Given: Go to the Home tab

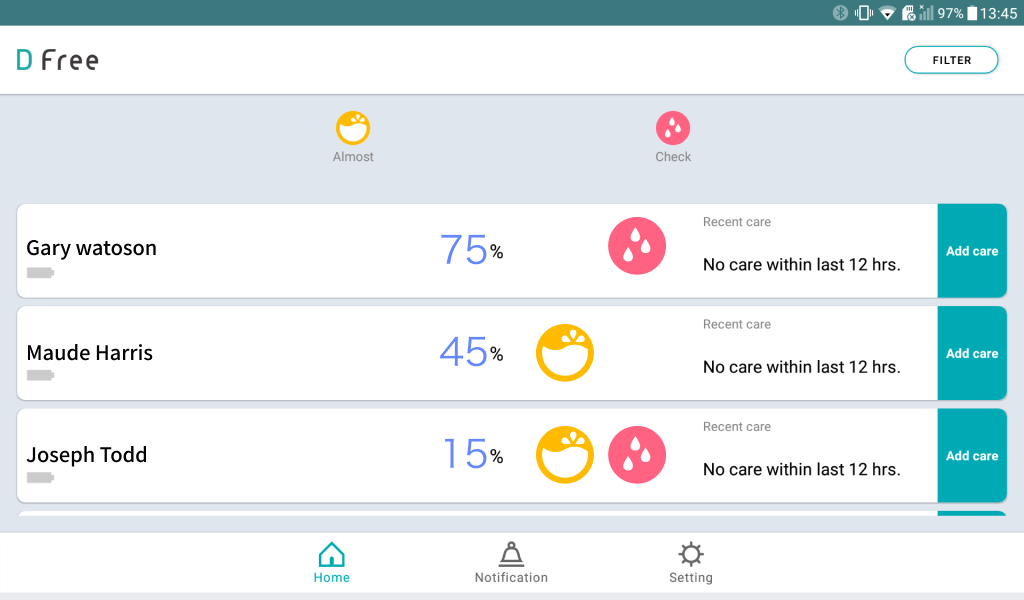Looking at the screenshot, I should (332, 563).
